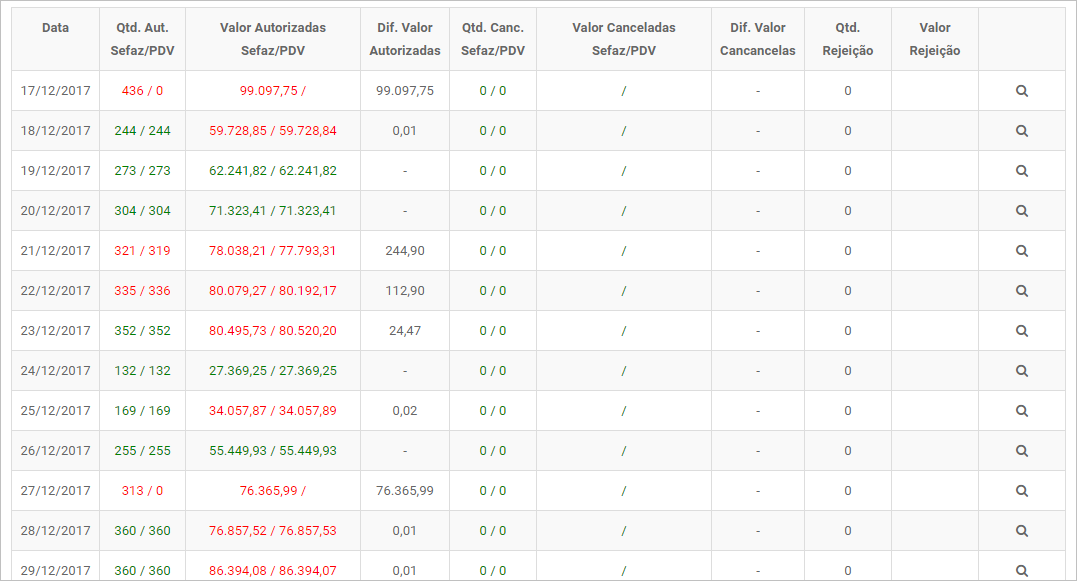Open magnifier on the 27/12/2017 row

click(1021, 490)
